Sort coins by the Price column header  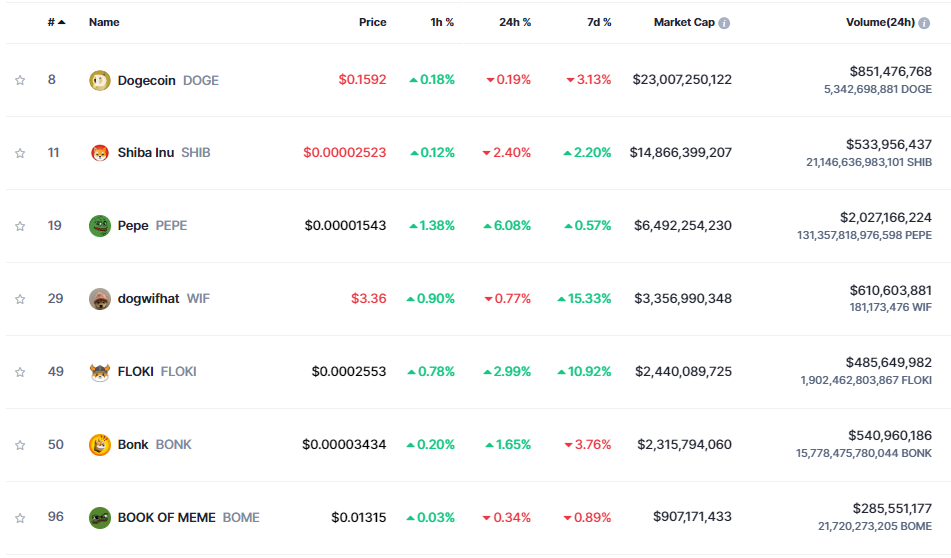[372, 22]
